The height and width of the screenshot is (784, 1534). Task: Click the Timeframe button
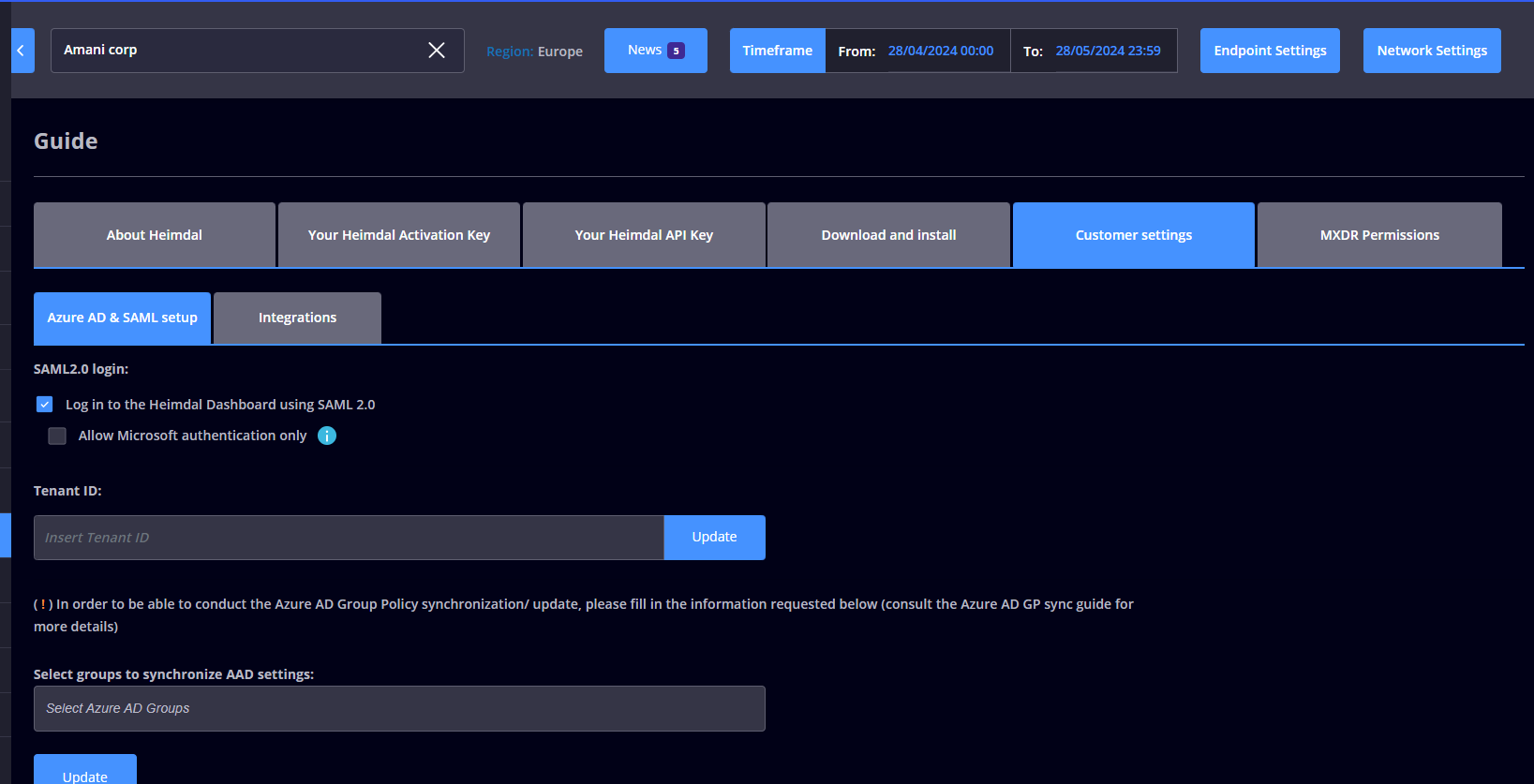pos(778,51)
